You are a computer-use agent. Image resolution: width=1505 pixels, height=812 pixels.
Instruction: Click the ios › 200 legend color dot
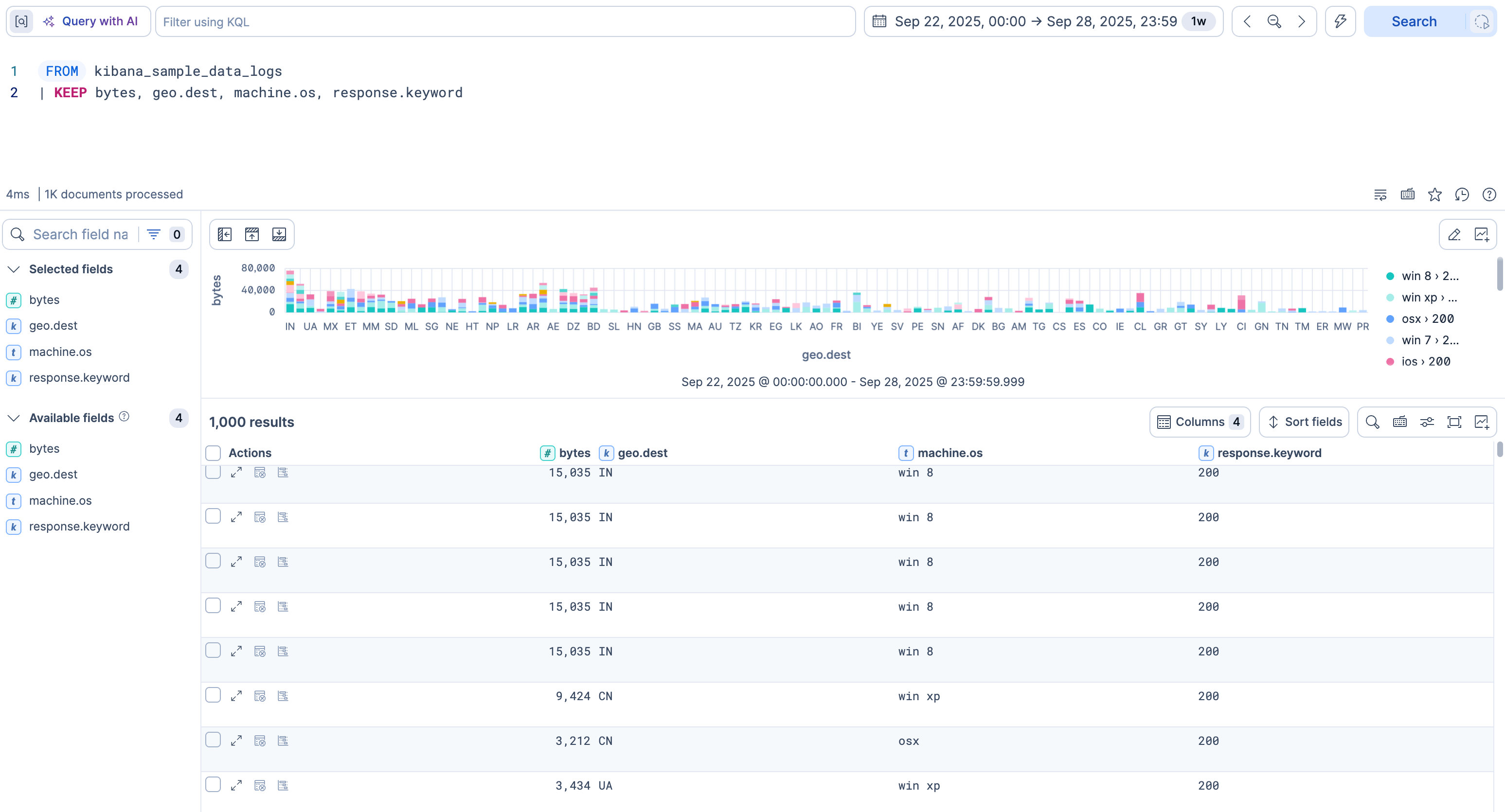[x=1390, y=362]
